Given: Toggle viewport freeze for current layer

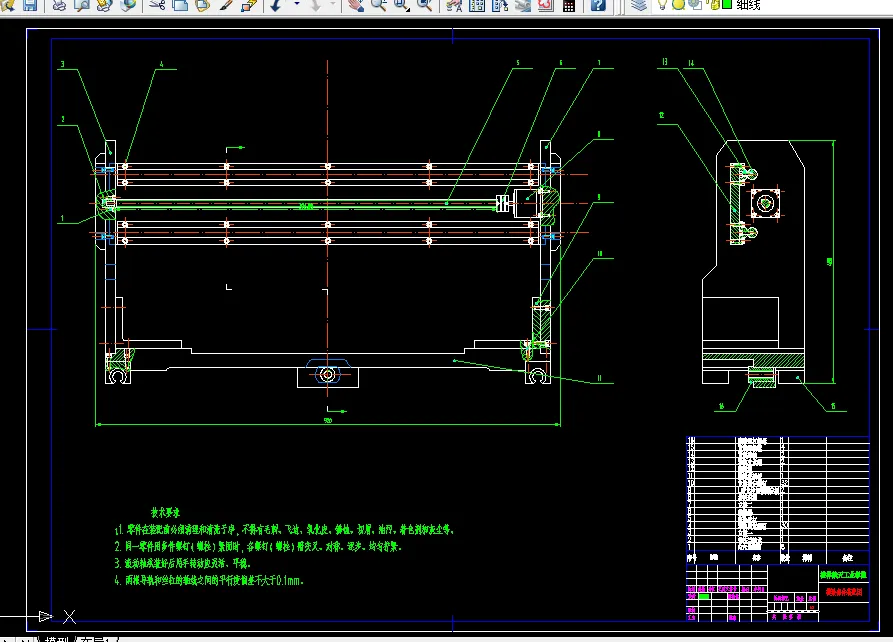Looking at the screenshot, I should click(x=695, y=5).
